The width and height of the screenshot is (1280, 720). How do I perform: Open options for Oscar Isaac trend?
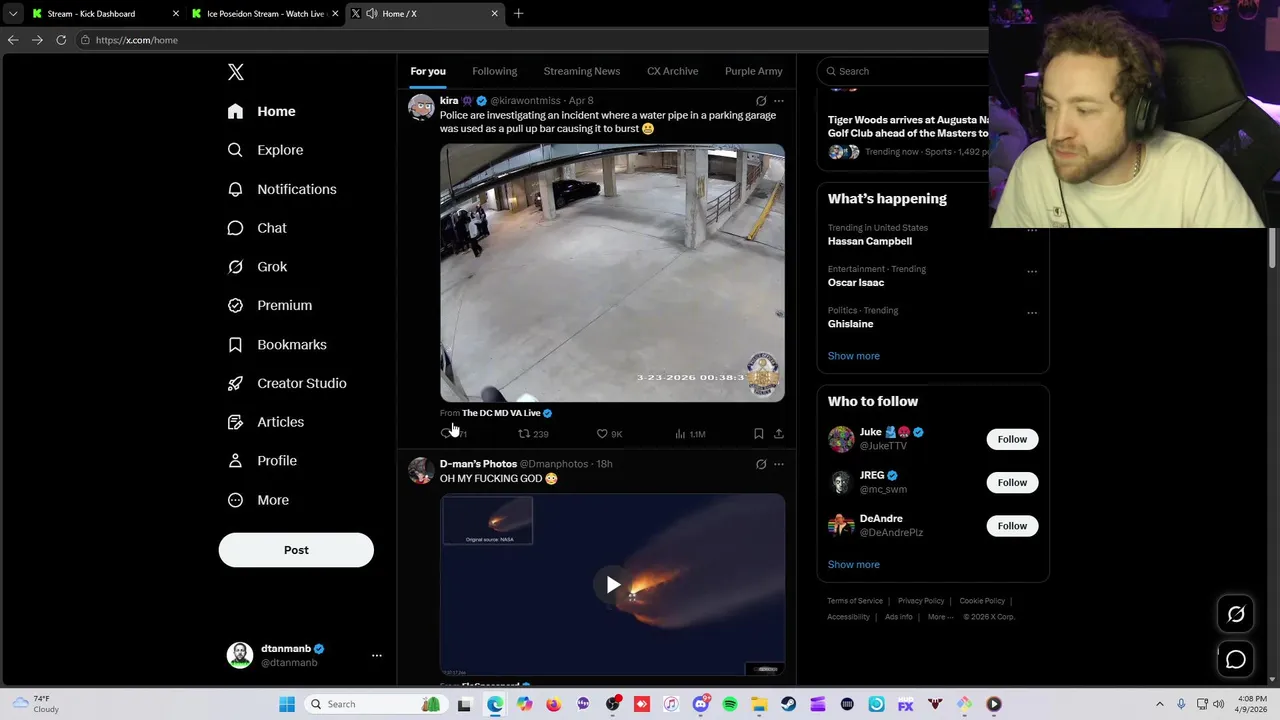point(1032,271)
